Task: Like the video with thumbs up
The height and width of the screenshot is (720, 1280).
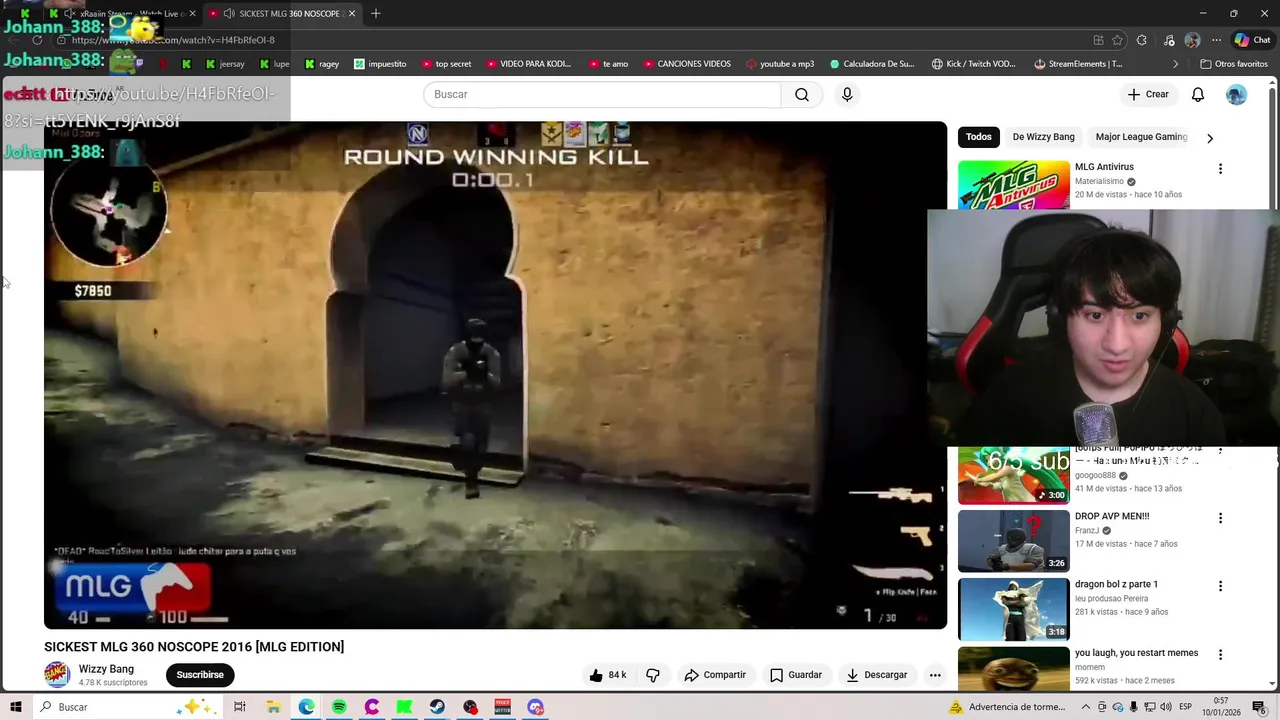Action: point(608,675)
